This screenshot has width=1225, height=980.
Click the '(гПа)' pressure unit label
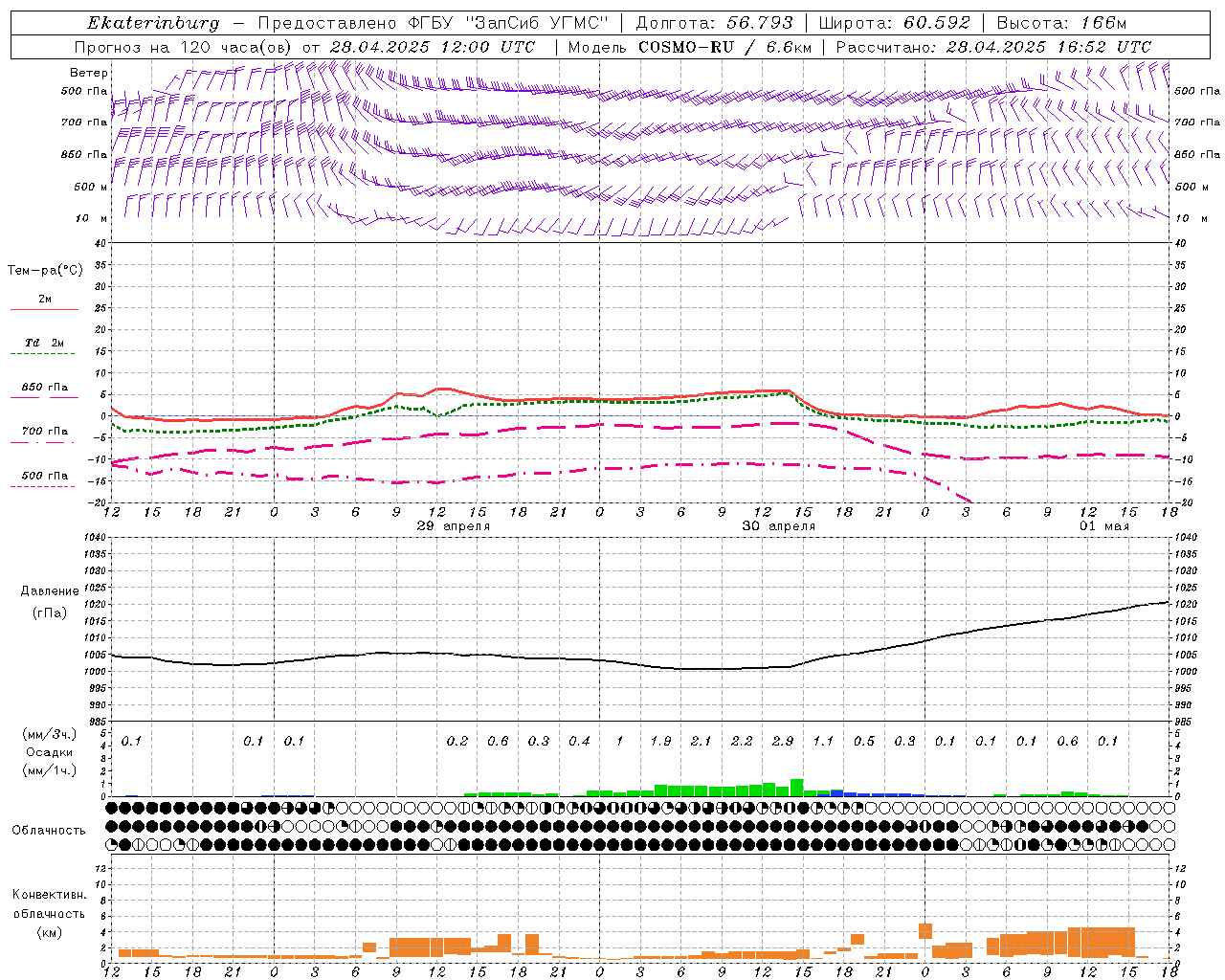click(50, 612)
